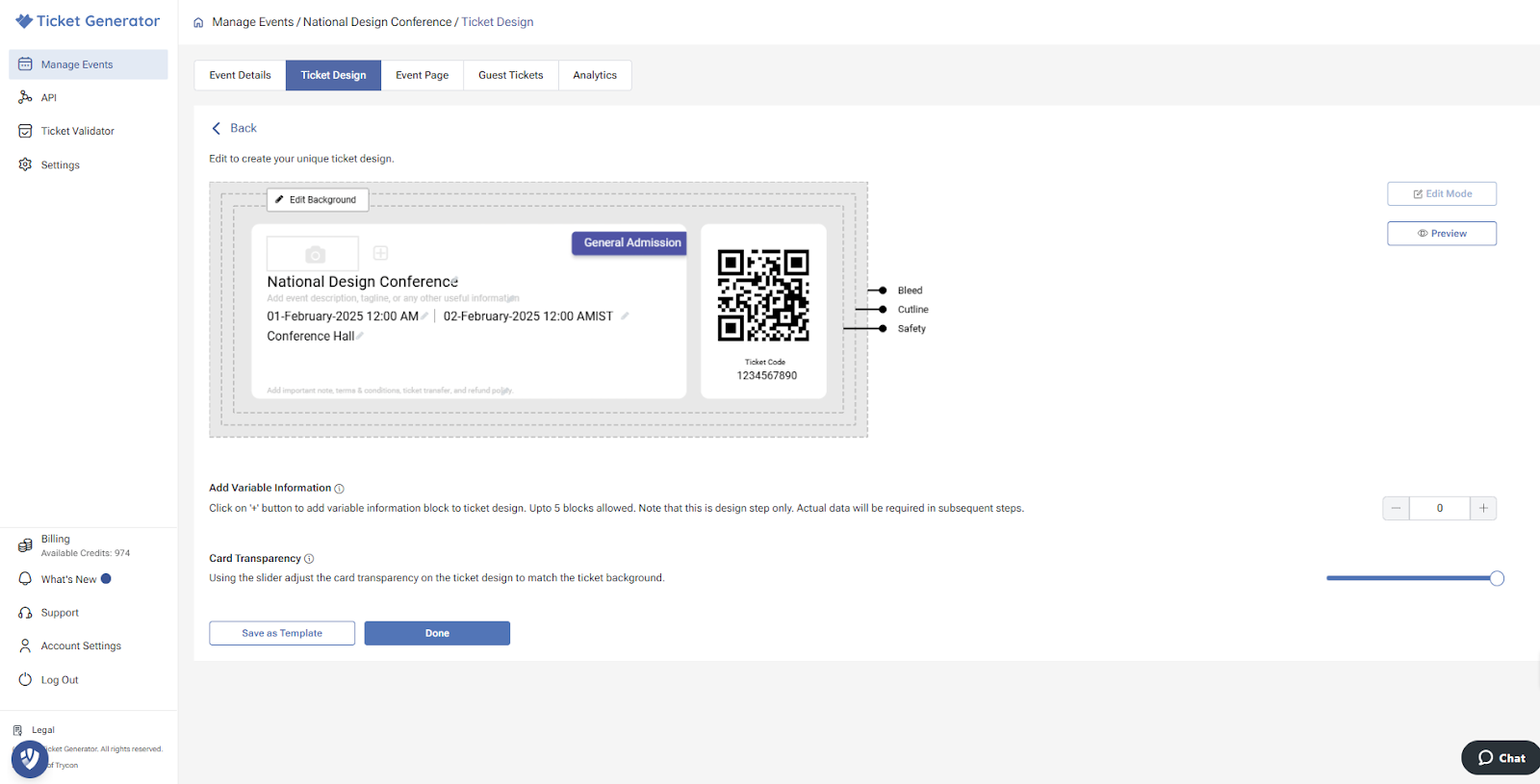The width and height of the screenshot is (1540, 784).
Task: Increase variable information blocks with plus
Action: pos(1483,508)
